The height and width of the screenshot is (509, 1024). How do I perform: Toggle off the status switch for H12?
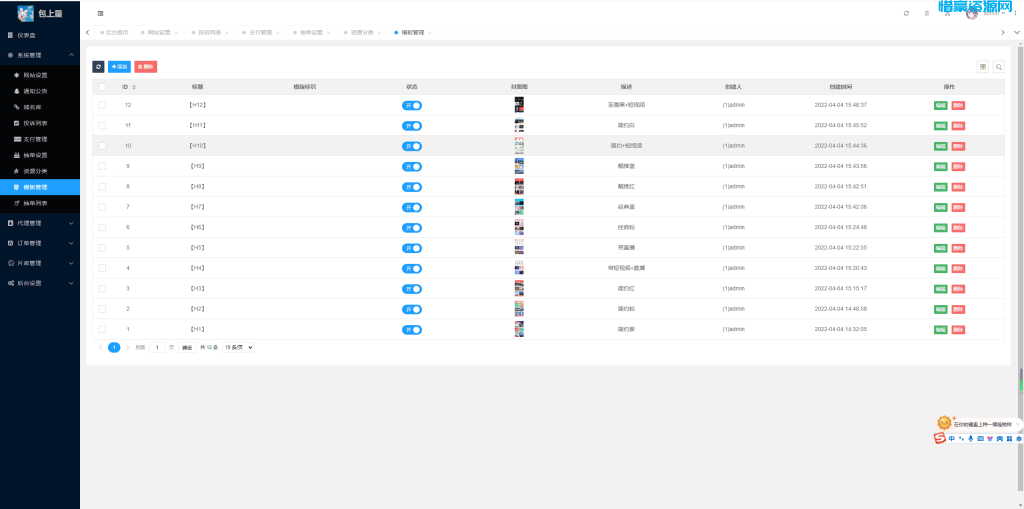[x=412, y=105]
